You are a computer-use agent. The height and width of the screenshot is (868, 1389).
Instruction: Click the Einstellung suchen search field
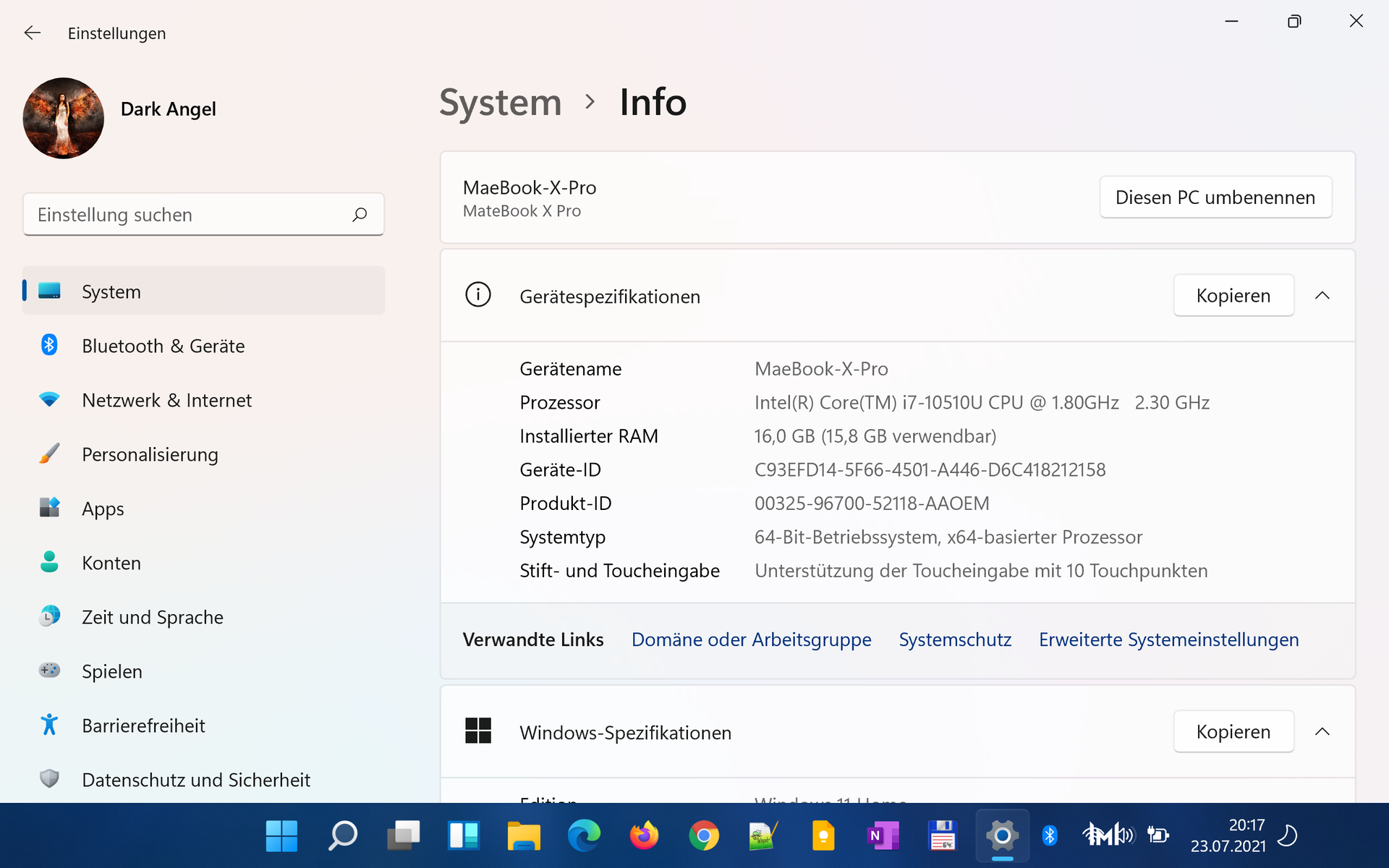click(203, 215)
